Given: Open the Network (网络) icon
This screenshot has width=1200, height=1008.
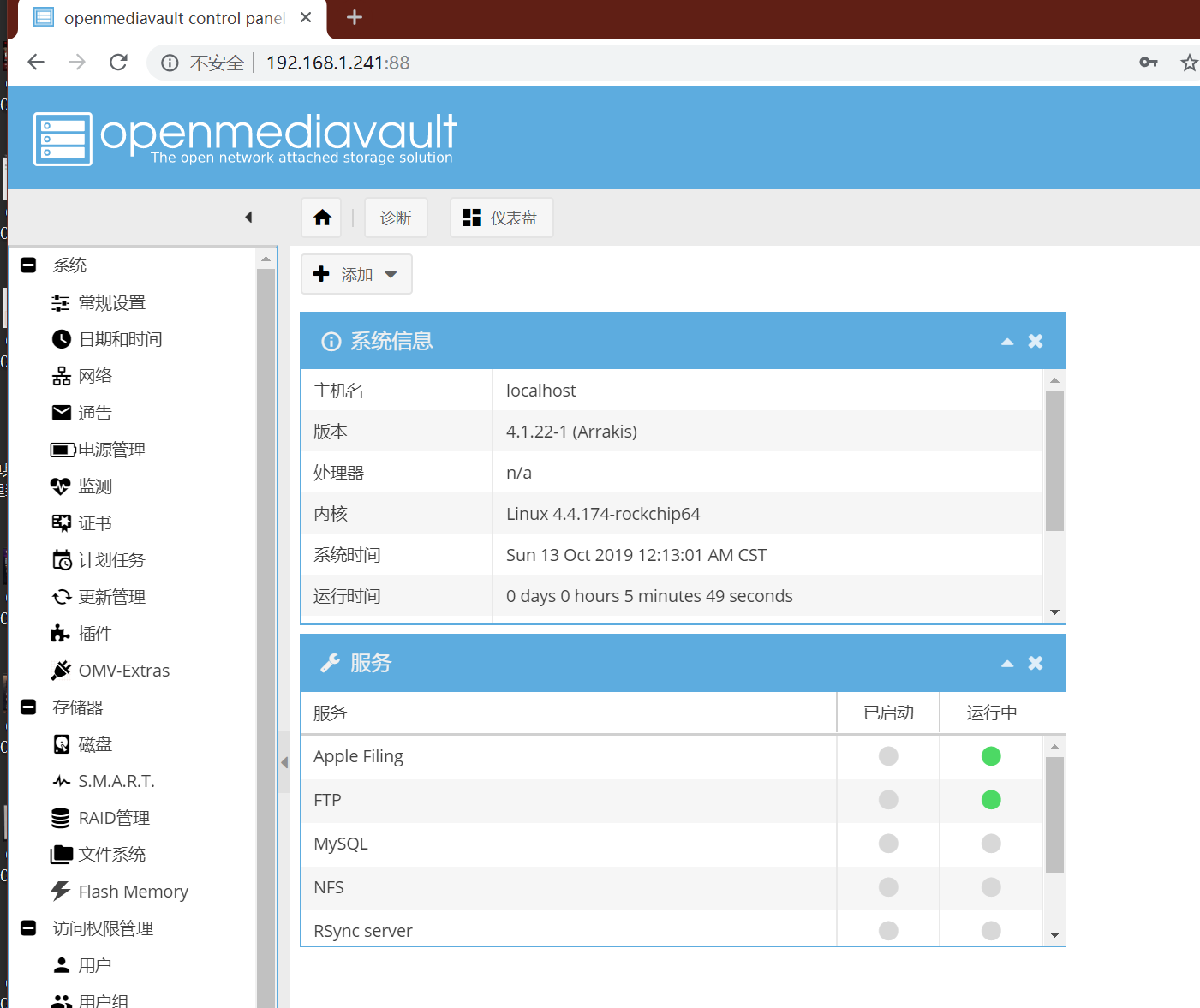Looking at the screenshot, I should 61,376.
